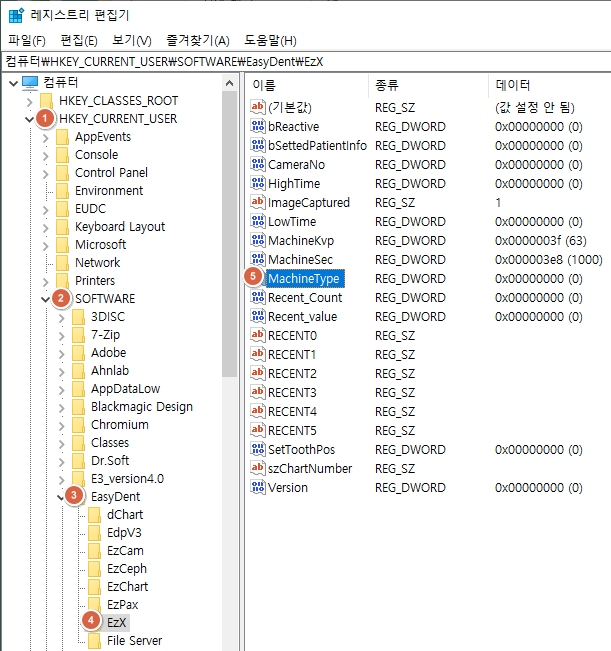
Task: Select the EzCam folder icon
Action: pyautogui.click(x=94, y=551)
